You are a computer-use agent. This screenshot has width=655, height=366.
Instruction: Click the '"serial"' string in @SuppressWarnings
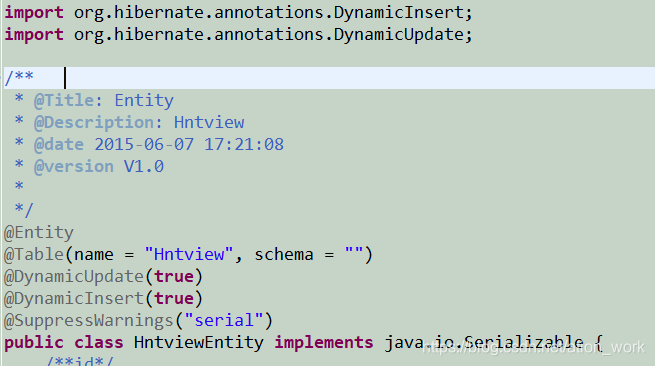click(x=224, y=320)
